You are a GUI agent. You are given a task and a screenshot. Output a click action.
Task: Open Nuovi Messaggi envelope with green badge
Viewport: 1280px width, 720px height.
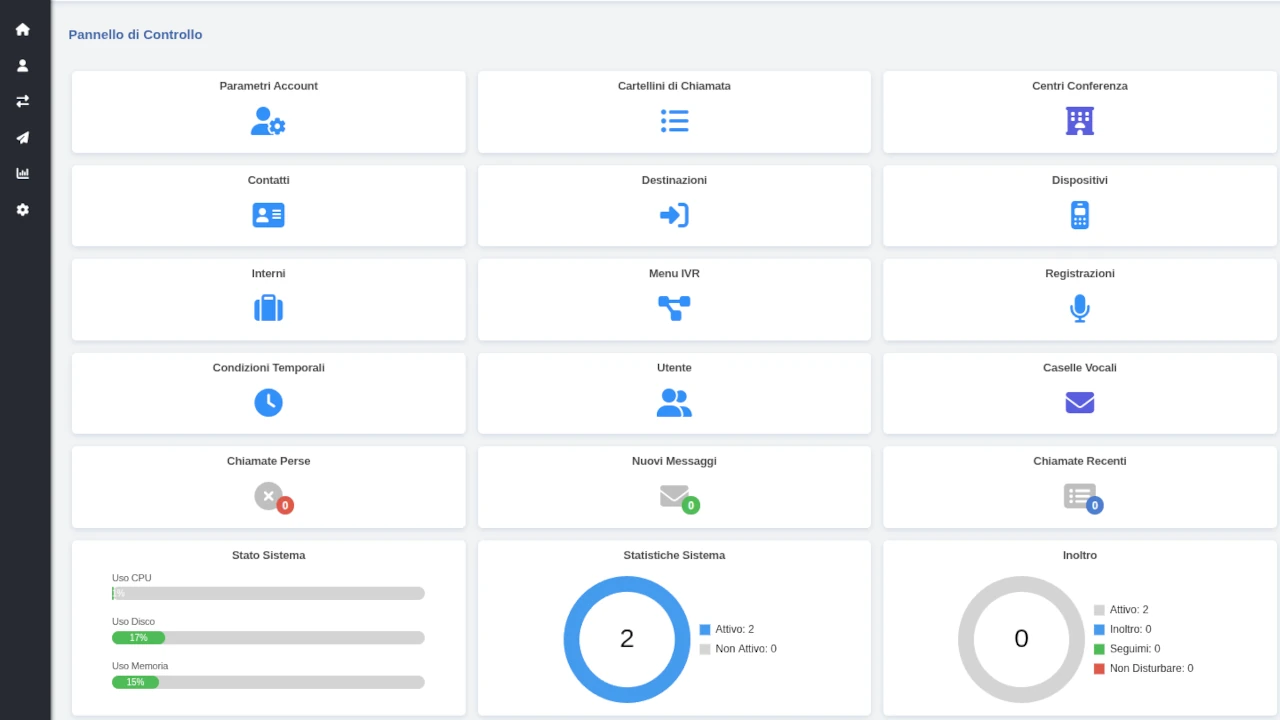[x=676, y=497]
